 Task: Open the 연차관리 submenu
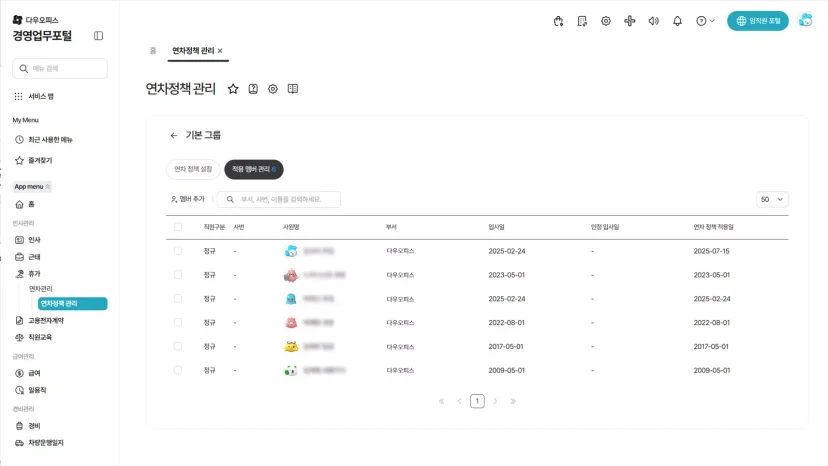pyautogui.click(x=41, y=288)
